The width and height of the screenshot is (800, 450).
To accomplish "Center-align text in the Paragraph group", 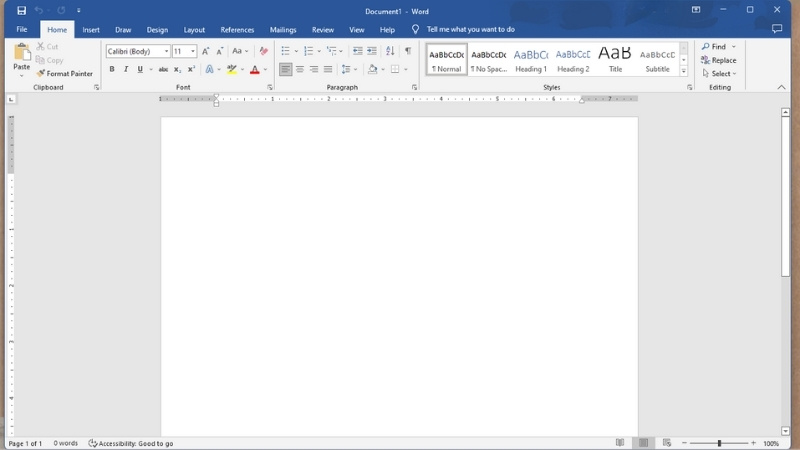I will click(x=300, y=70).
